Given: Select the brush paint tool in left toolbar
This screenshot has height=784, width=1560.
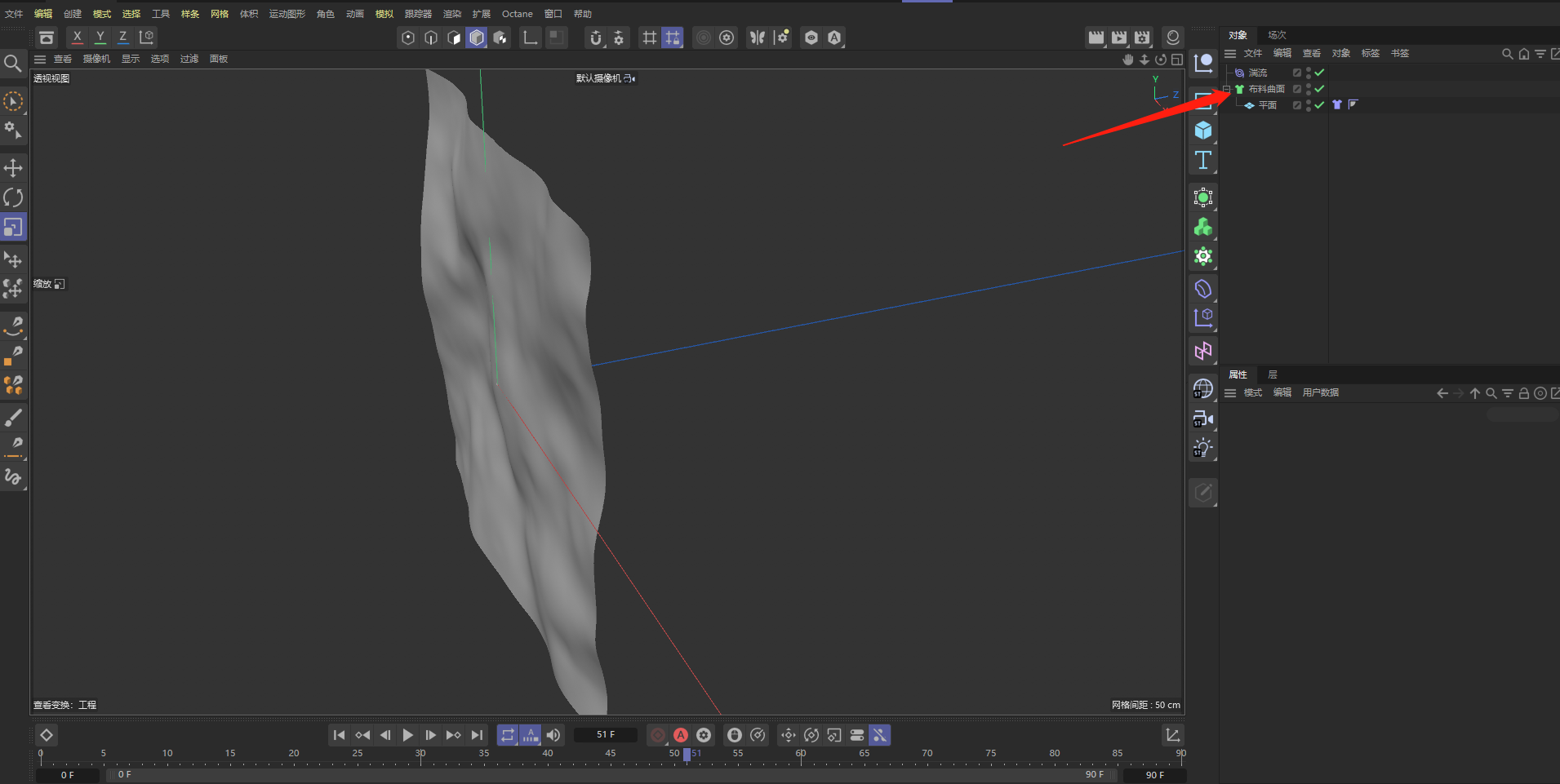Looking at the screenshot, I should [13, 418].
